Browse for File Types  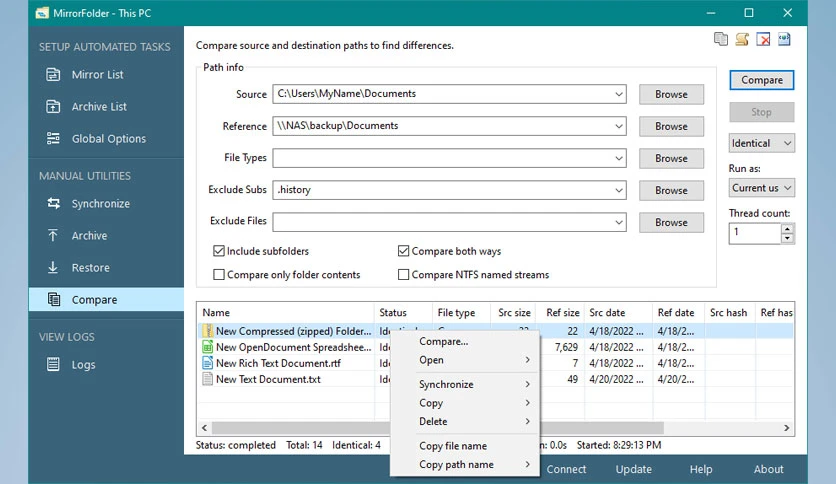click(671, 158)
